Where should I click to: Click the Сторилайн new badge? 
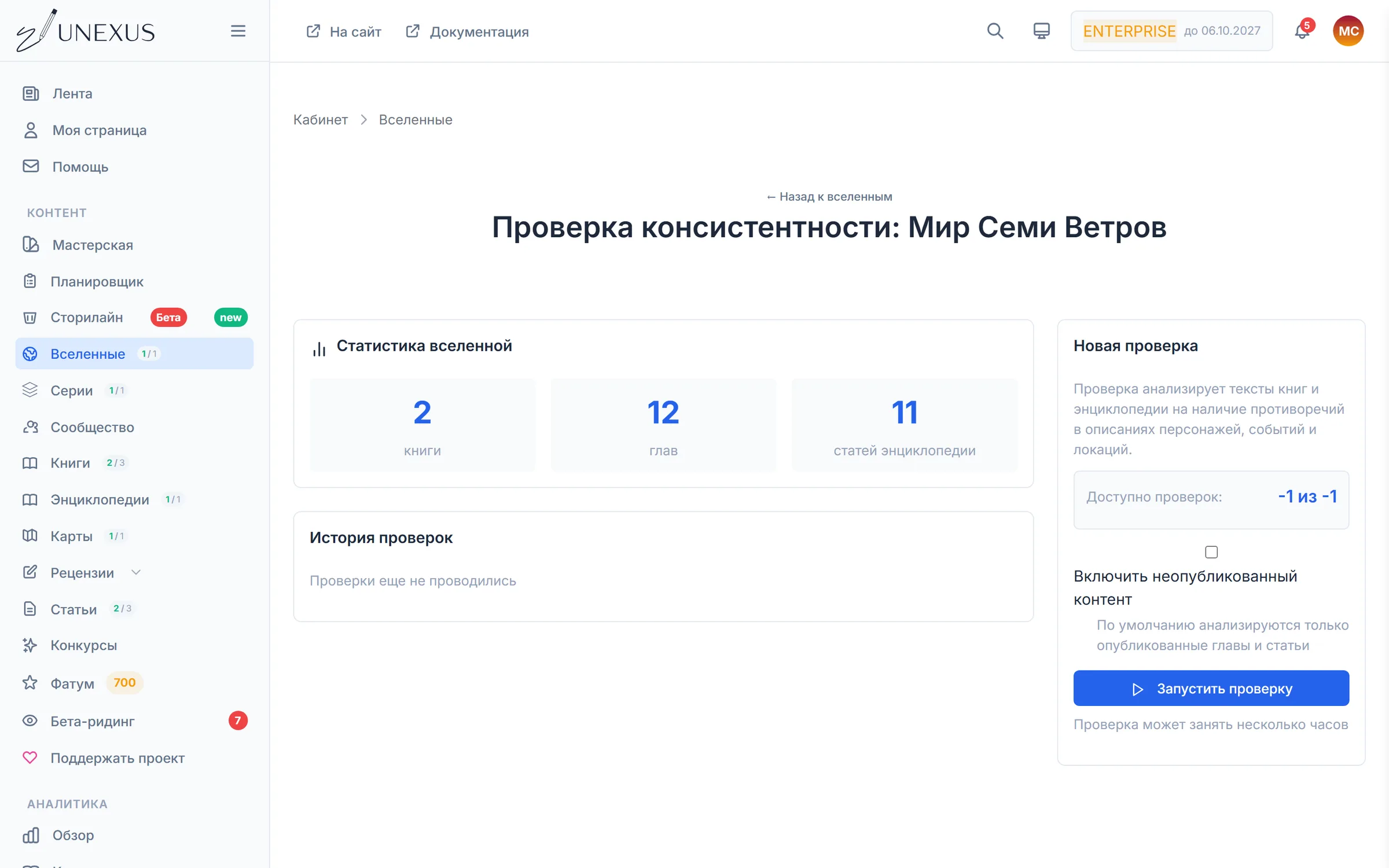click(x=230, y=317)
